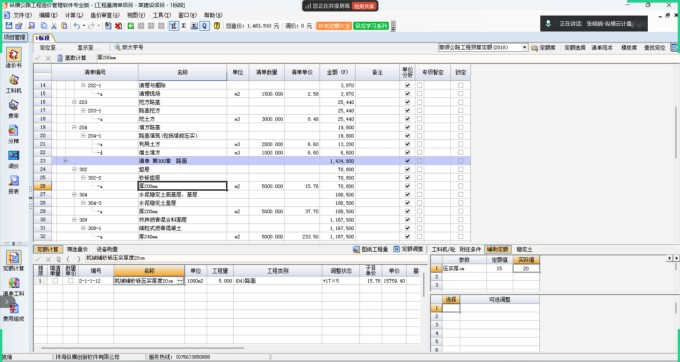Open the 造价审查 menu
The height and width of the screenshot is (362, 680).
click(105, 15)
